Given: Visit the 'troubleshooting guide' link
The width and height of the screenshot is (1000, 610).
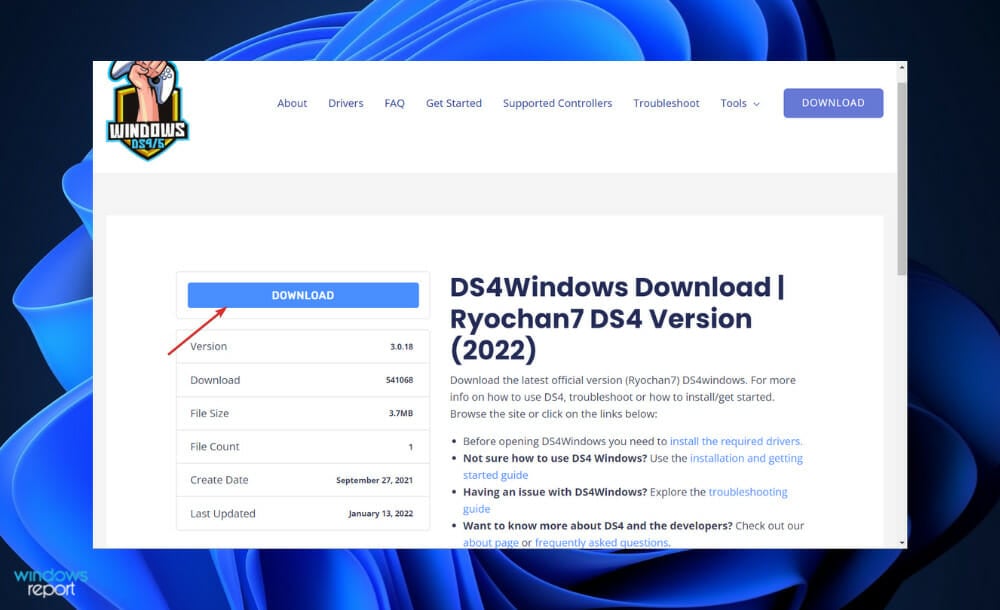Looking at the screenshot, I should (748, 492).
